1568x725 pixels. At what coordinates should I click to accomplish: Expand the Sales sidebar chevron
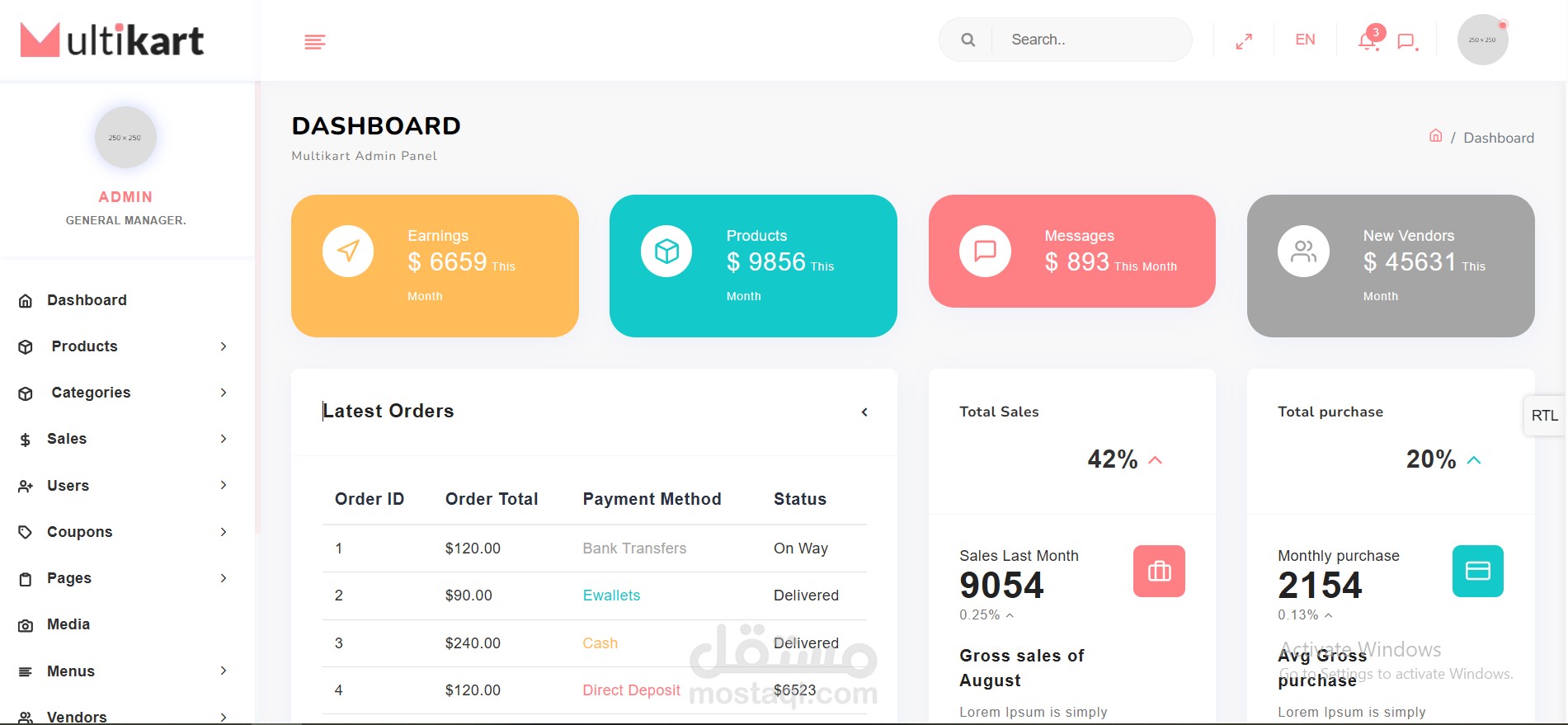[x=224, y=439]
